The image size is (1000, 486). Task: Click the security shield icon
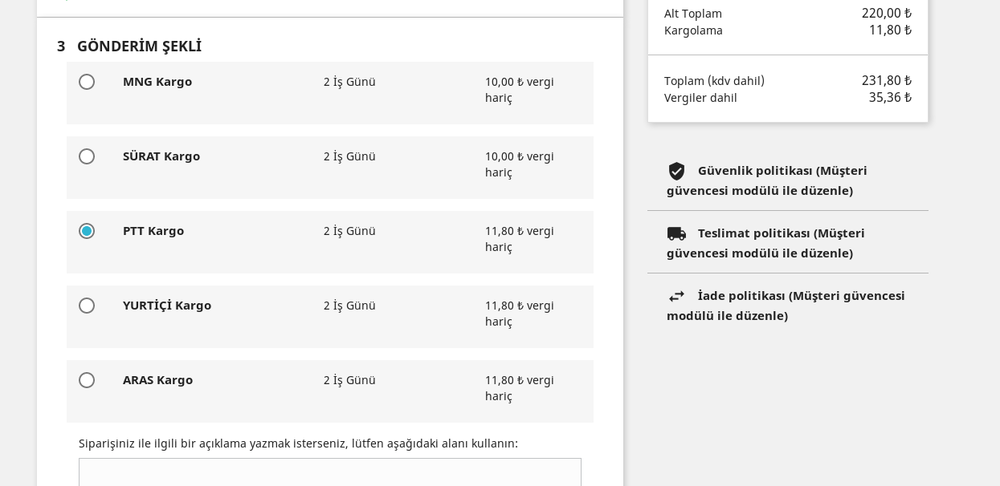pyautogui.click(x=677, y=171)
